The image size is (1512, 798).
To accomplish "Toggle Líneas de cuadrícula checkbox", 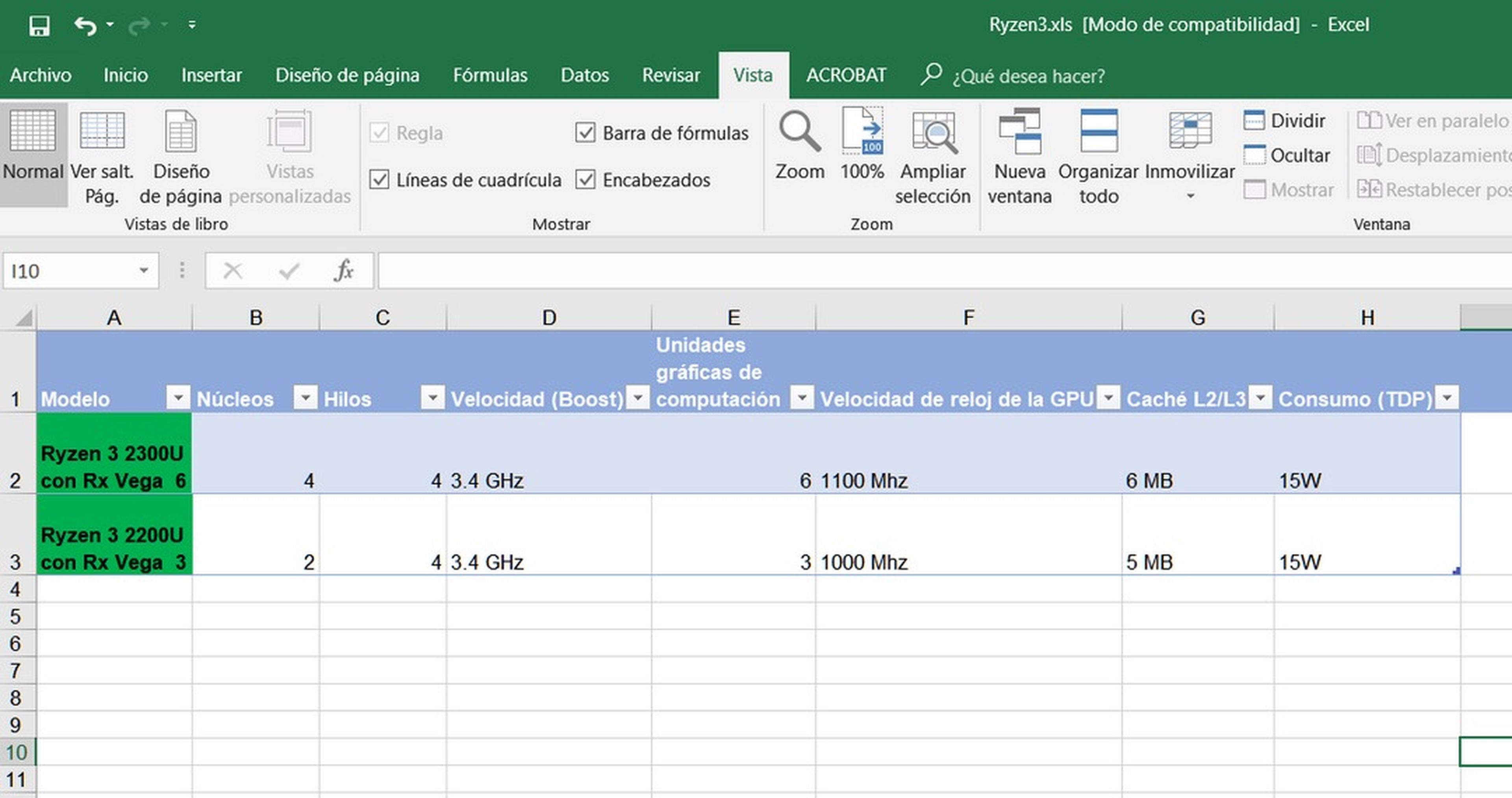I will (x=379, y=180).
